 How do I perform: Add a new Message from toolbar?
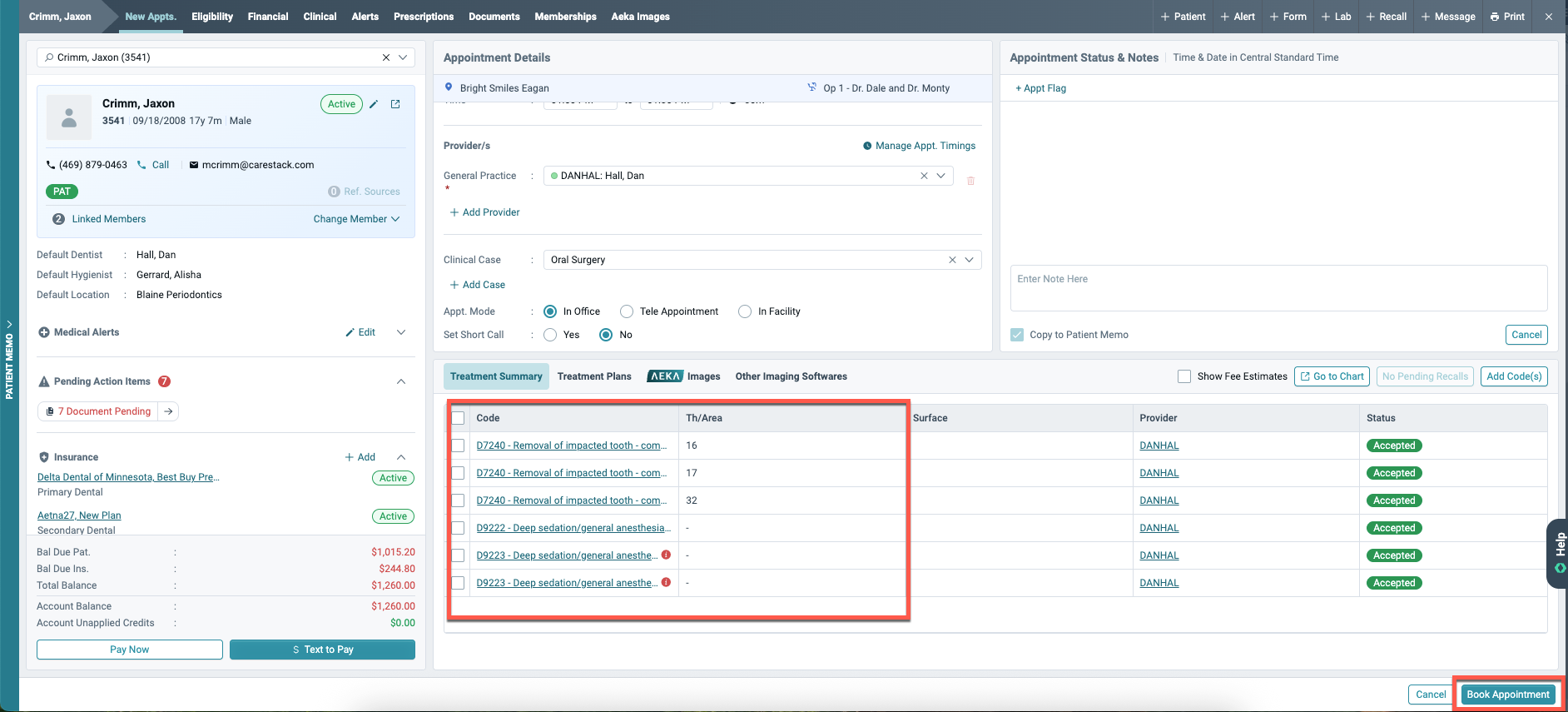click(1448, 17)
